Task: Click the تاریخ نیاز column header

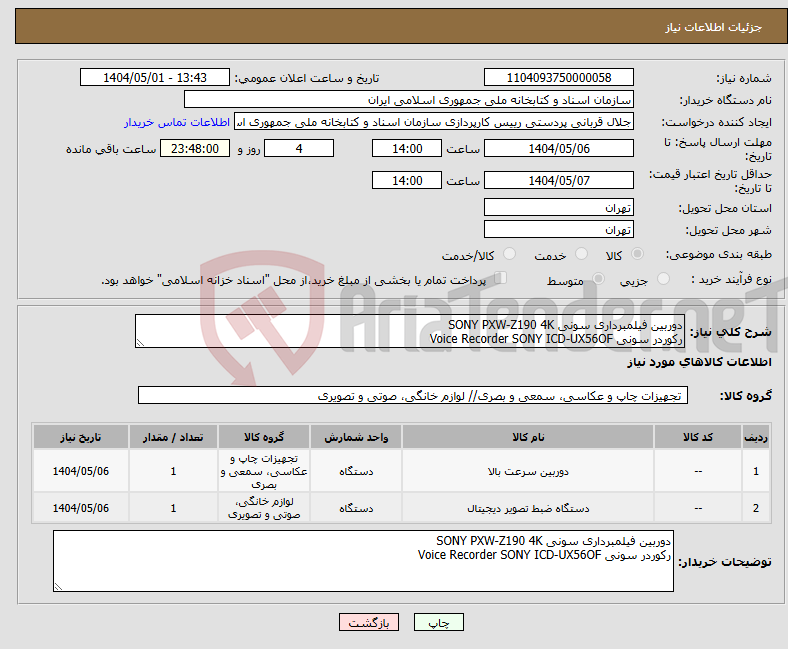Action: [81, 437]
